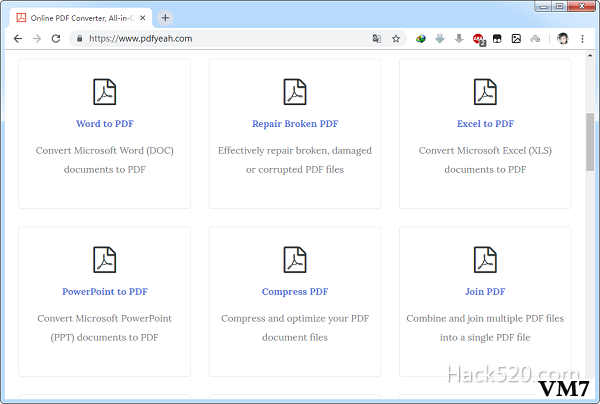Click the text "Effectively repair broken, damaged"
The width and height of the screenshot is (600, 404).
click(x=295, y=151)
